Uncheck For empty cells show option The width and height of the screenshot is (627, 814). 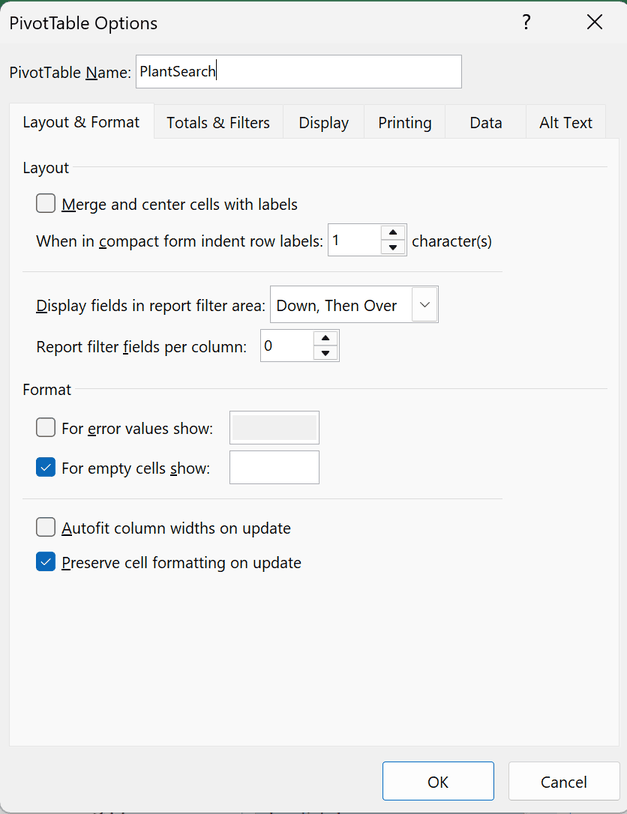click(x=46, y=467)
